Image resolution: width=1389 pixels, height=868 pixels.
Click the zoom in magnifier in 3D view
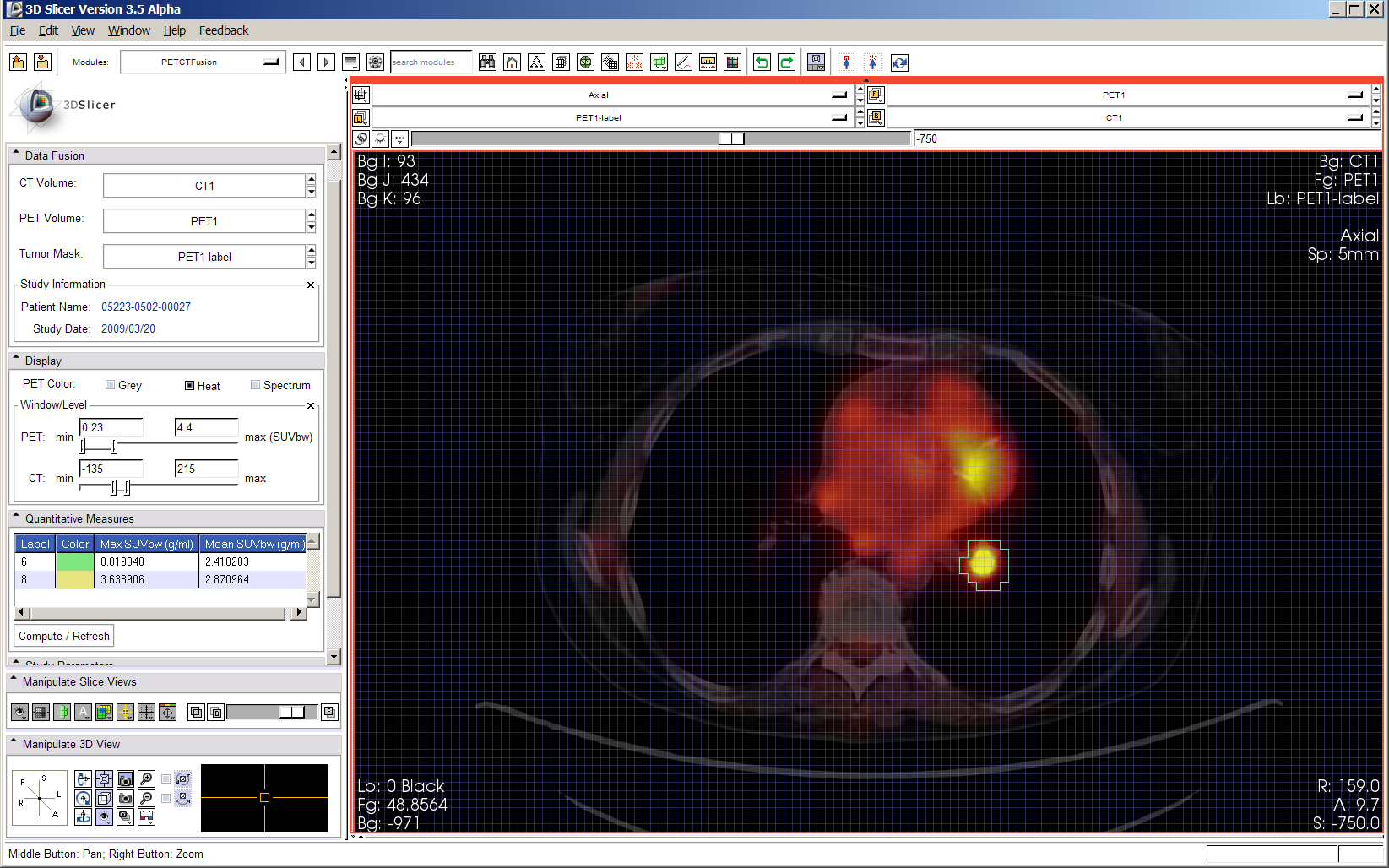click(x=146, y=778)
